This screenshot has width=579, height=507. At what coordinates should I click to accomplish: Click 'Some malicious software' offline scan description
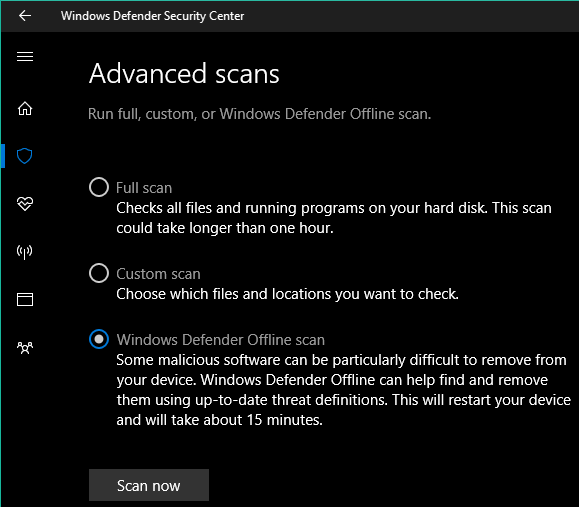[343, 390]
